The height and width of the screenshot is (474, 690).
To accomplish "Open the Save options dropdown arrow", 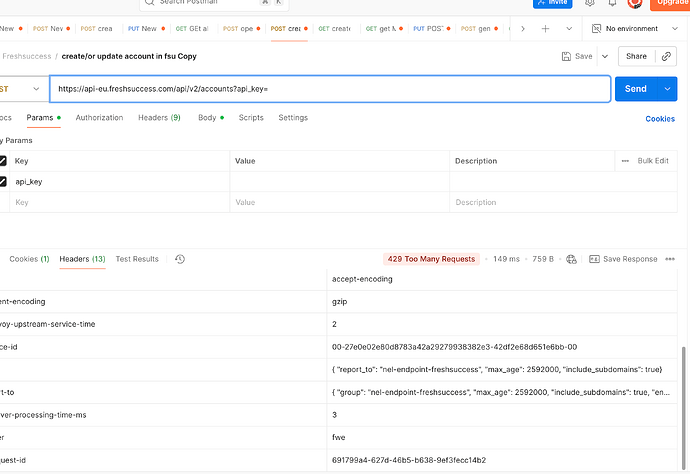I will pos(605,56).
